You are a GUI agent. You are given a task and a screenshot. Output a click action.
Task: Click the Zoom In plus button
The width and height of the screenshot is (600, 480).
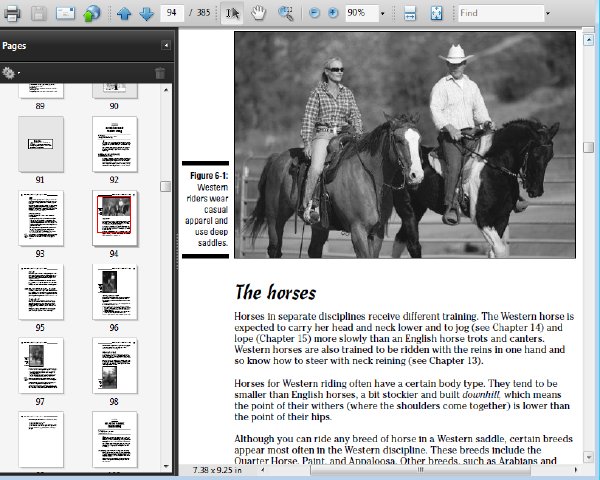pyautogui.click(x=333, y=13)
